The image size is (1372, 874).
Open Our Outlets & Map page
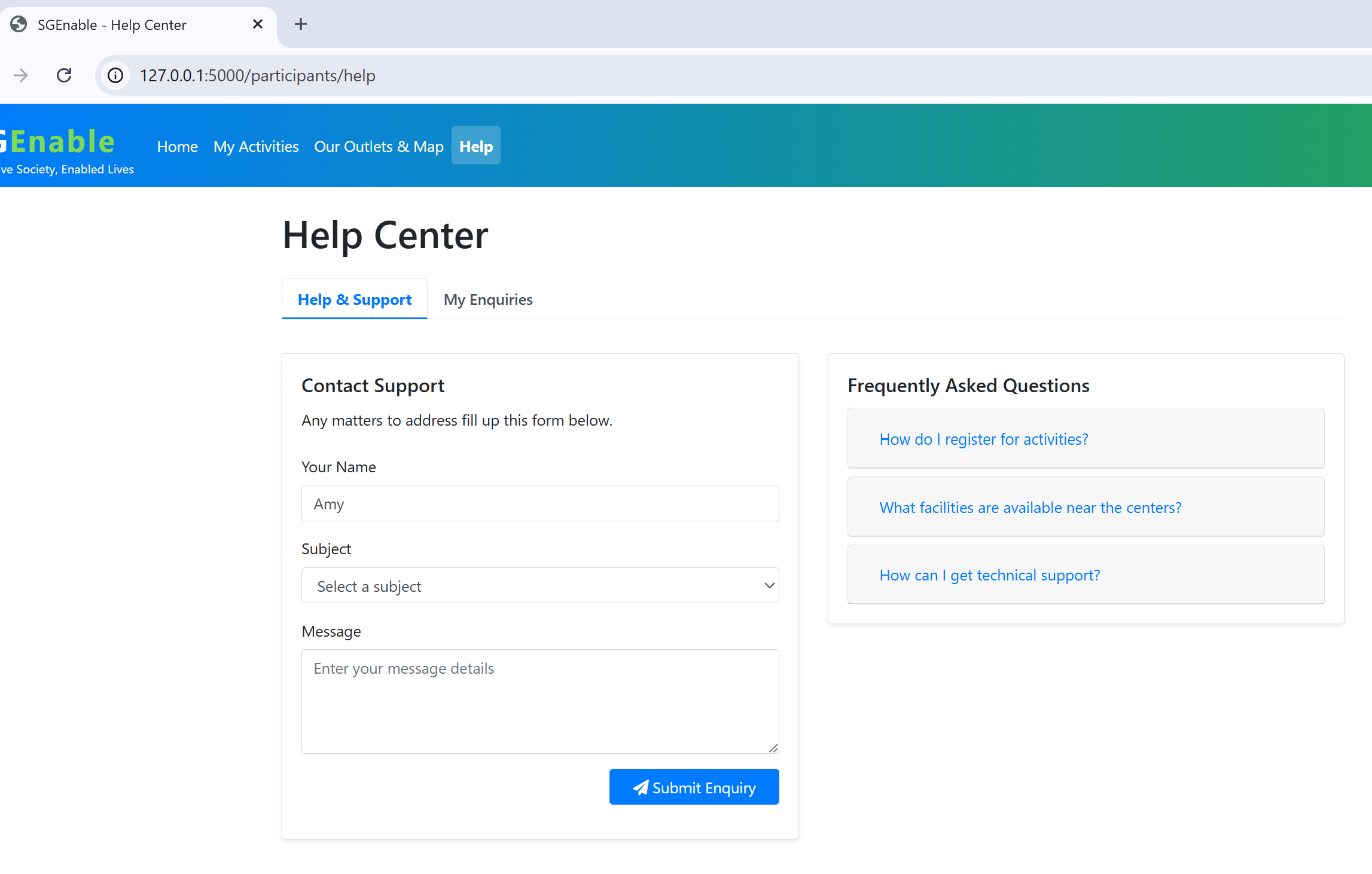(x=379, y=146)
